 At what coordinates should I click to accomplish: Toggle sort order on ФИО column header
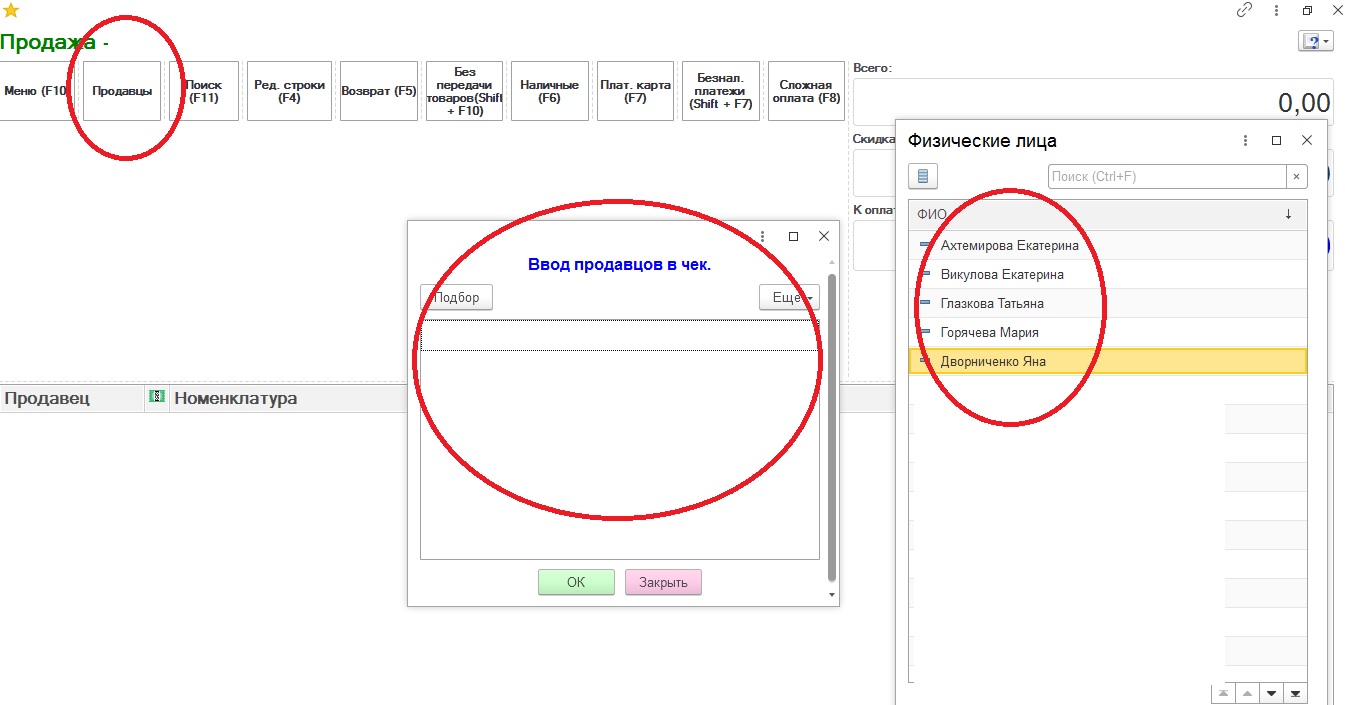coord(1288,214)
